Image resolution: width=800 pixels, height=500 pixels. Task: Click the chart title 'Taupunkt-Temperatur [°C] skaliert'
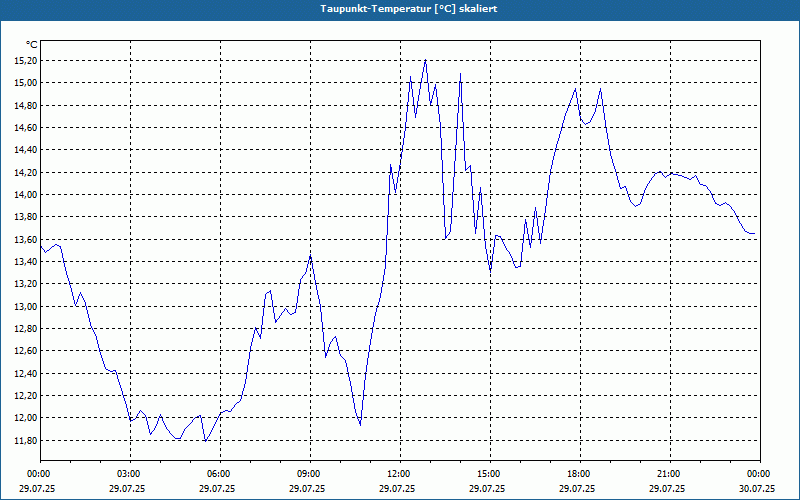409,9
